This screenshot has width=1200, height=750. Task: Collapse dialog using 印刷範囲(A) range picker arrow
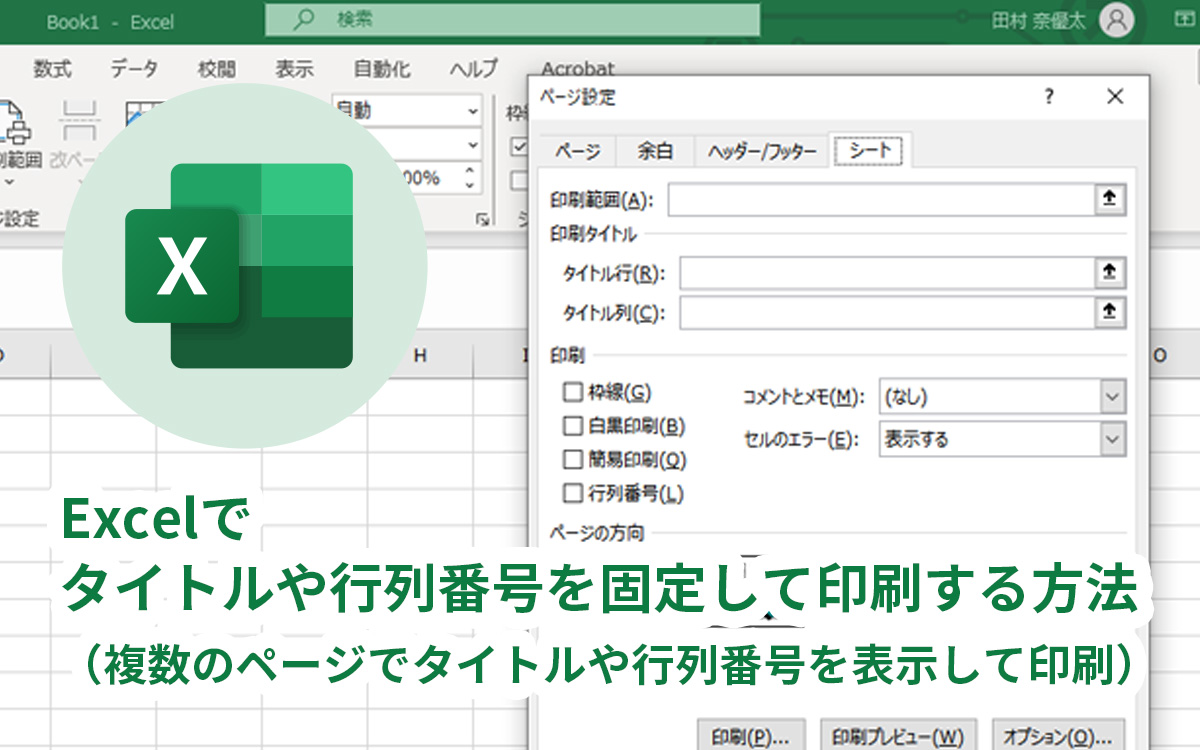tap(1109, 200)
